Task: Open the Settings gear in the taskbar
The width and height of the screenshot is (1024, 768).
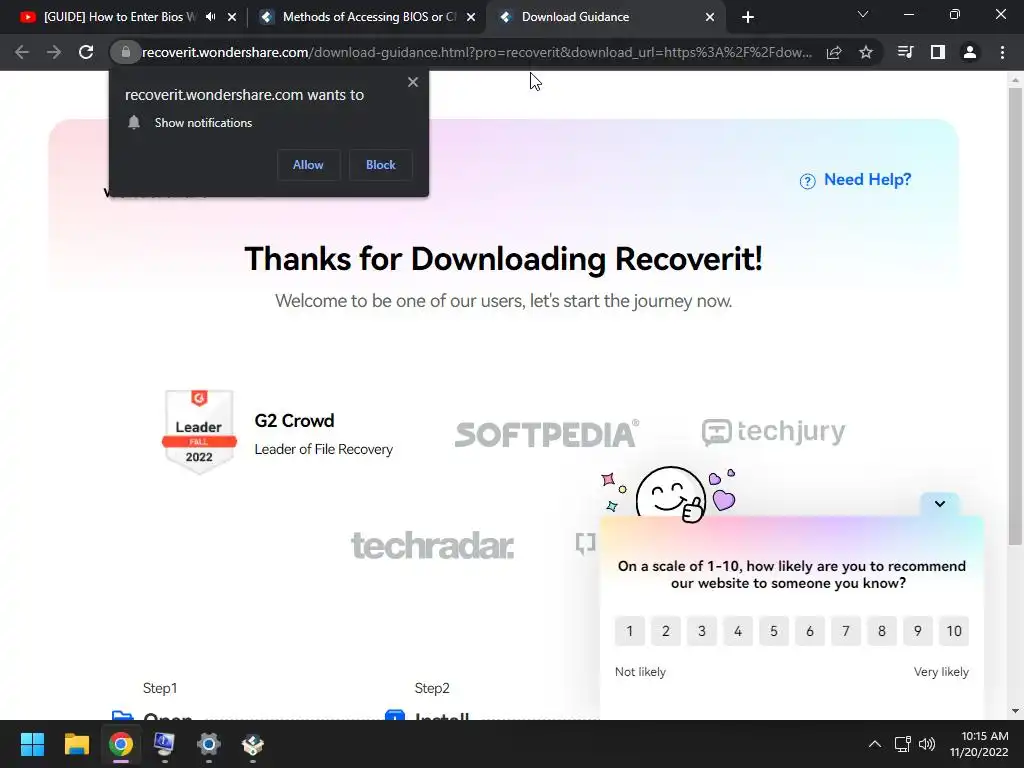Action: pyautogui.click(x=209, y=744)
